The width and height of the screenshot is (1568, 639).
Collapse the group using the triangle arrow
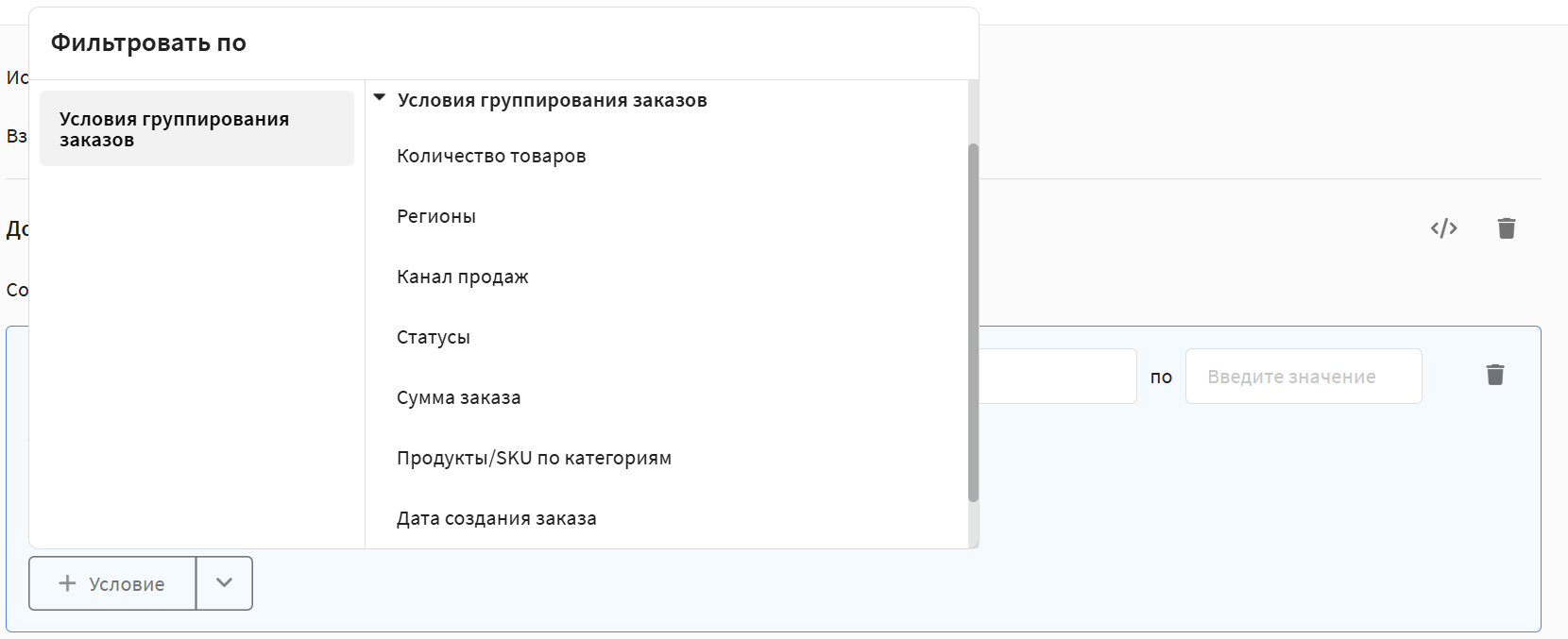point(380,97)
